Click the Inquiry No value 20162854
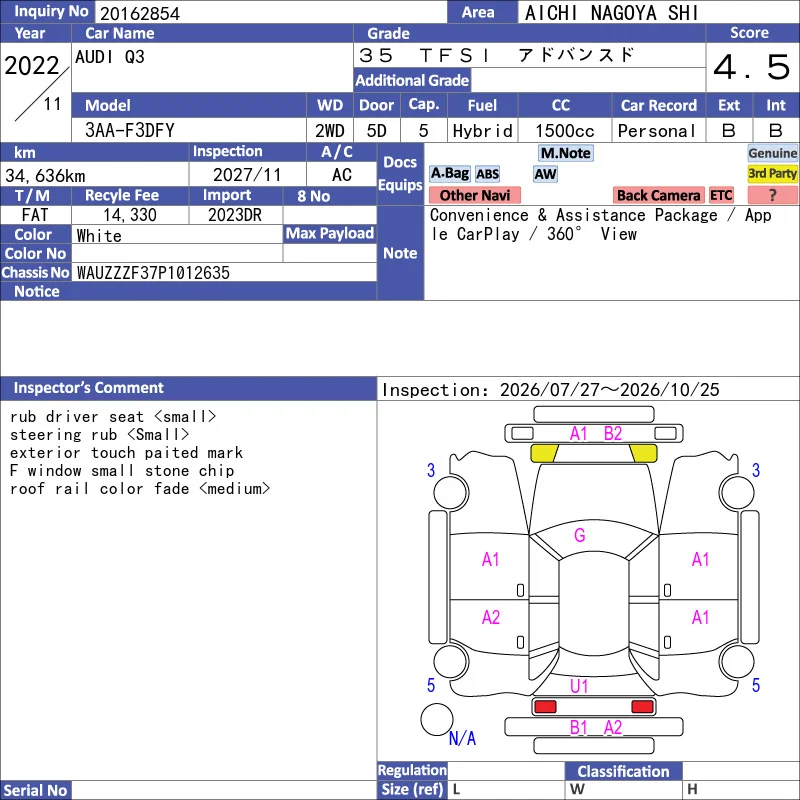 coord(140,13)
